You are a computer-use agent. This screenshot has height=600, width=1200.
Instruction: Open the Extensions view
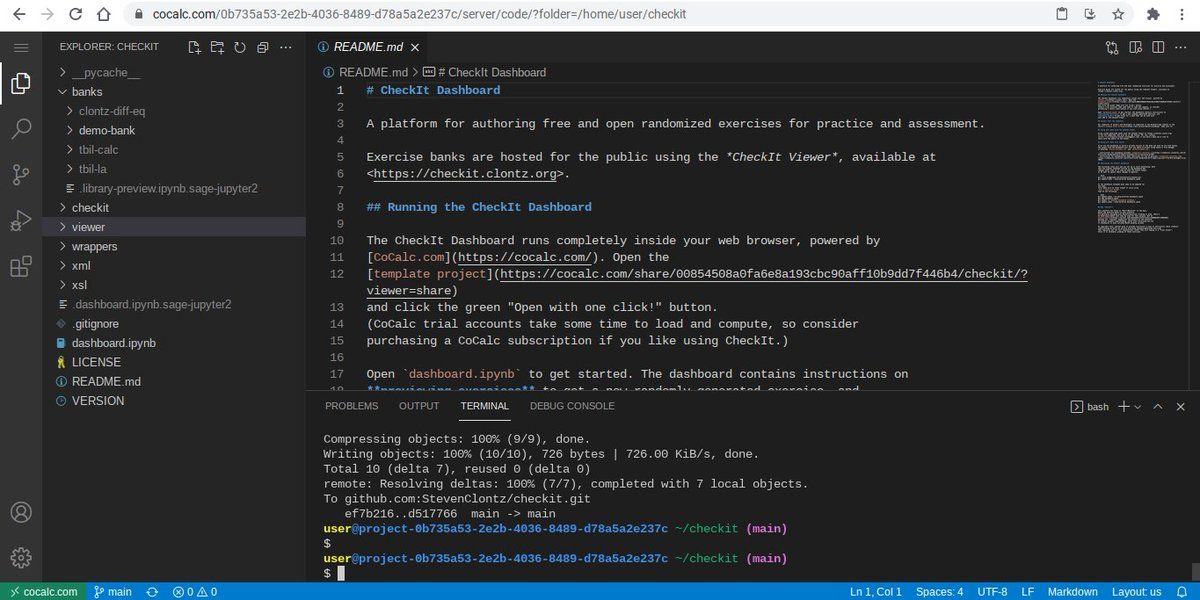[x=21, y=267]
